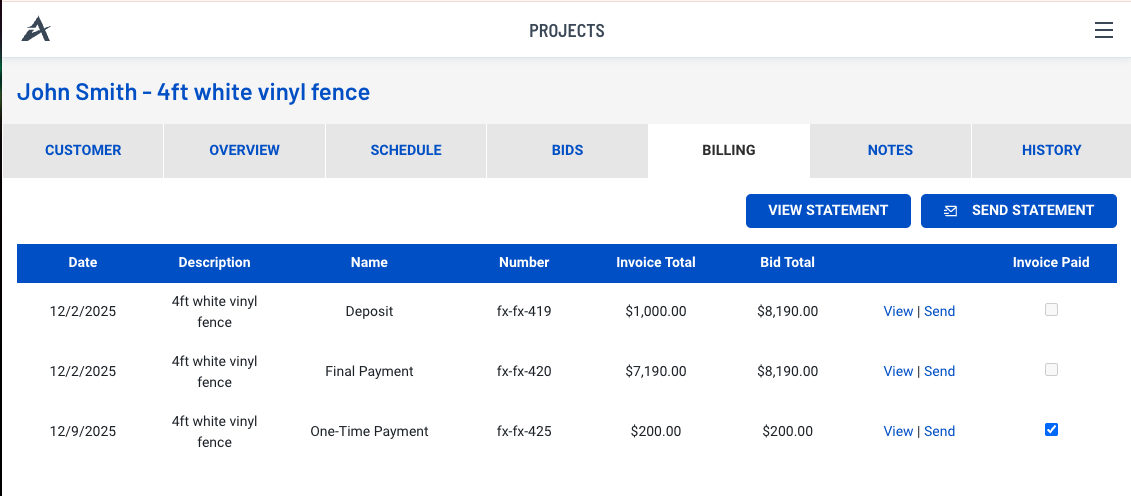Click envelope icon in Send Statement button
Image resolution: width=1131 pixels, height=496 pixels.
tap(951, 211)
